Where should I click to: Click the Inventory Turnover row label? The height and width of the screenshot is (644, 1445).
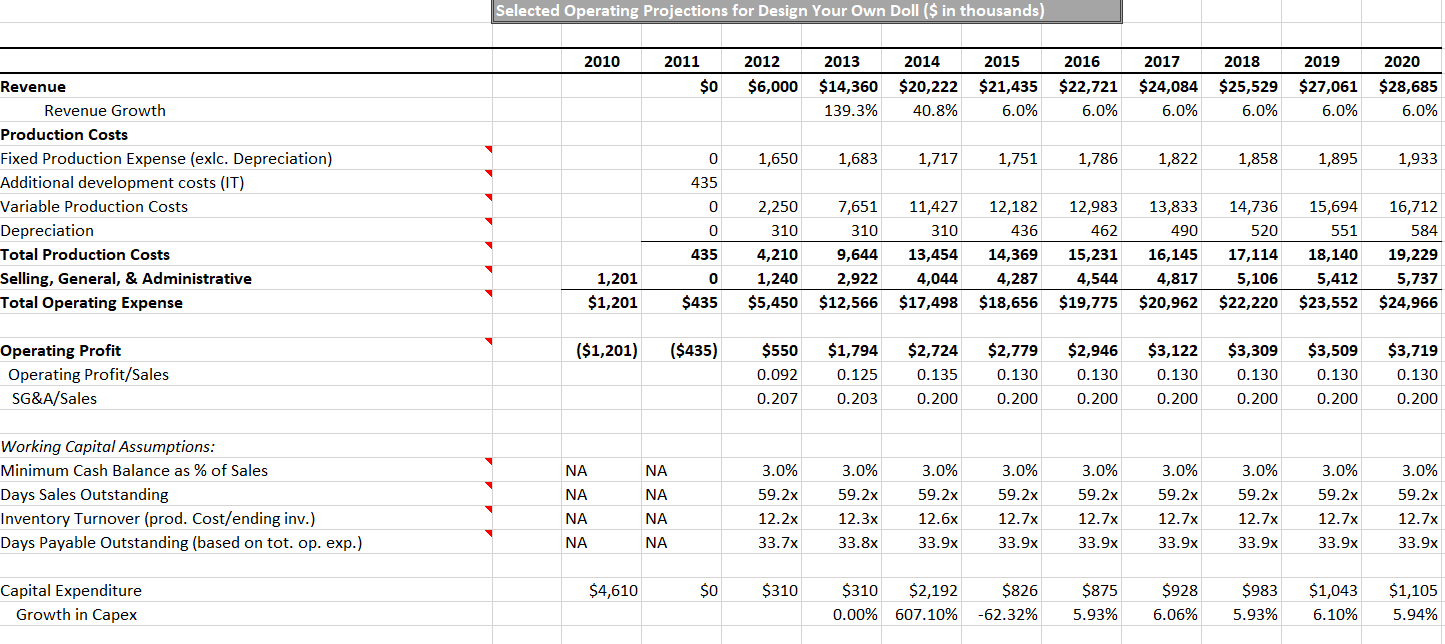pos(158,518)
